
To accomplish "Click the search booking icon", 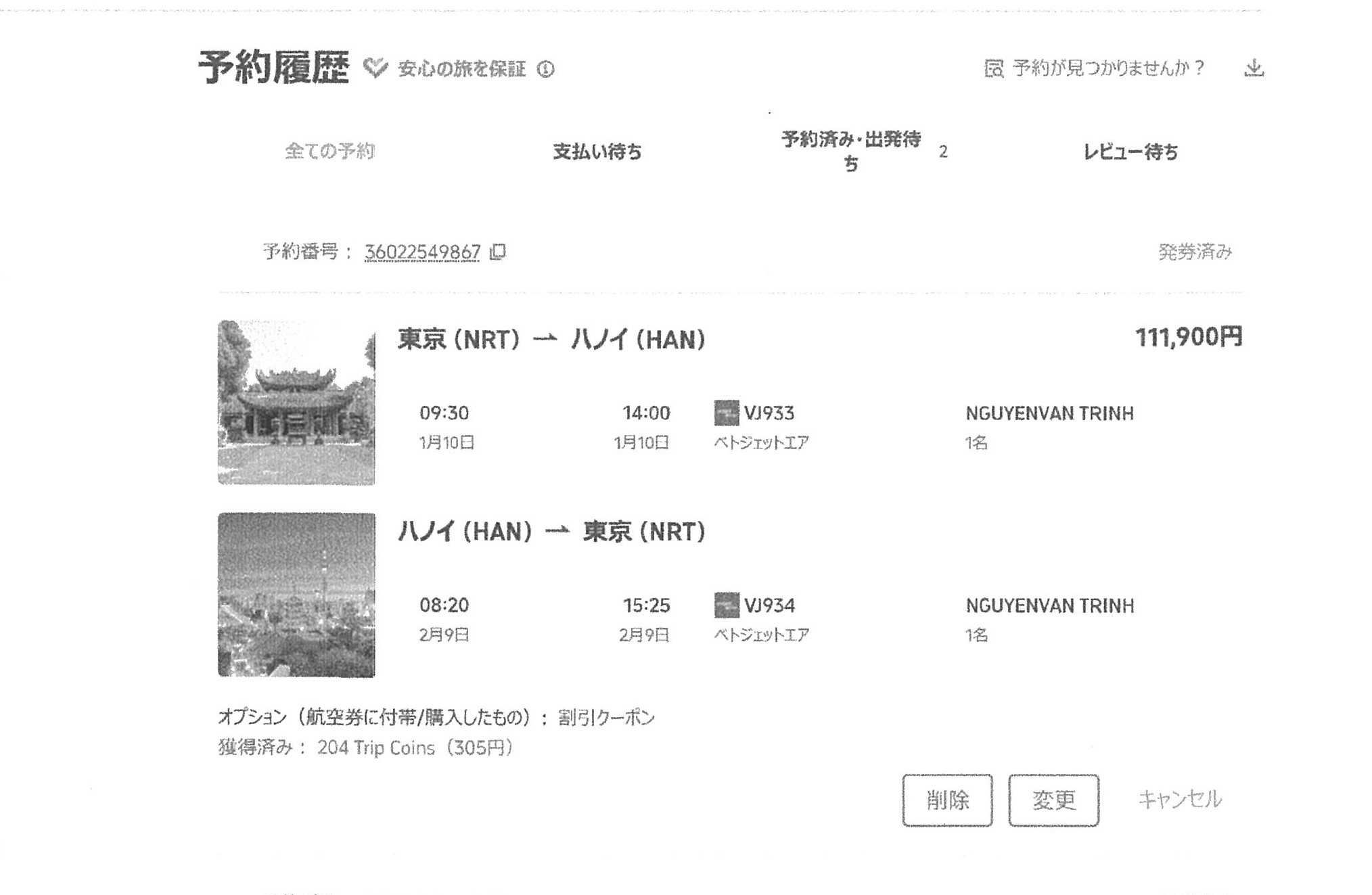I will [993, 68].
